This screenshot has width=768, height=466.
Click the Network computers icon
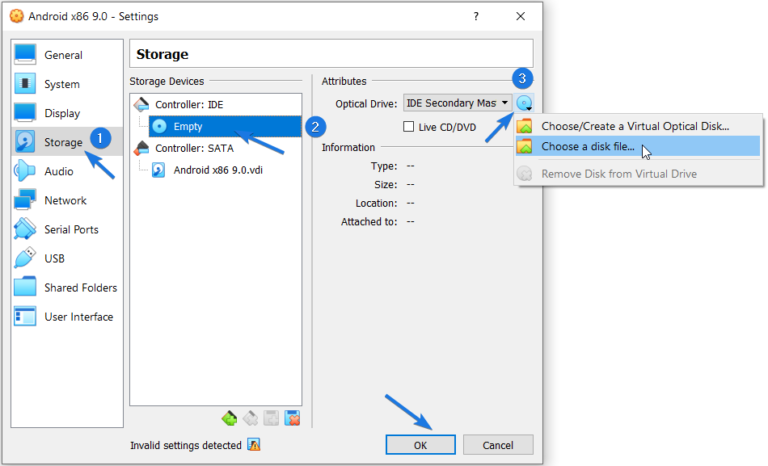point(25,200)
